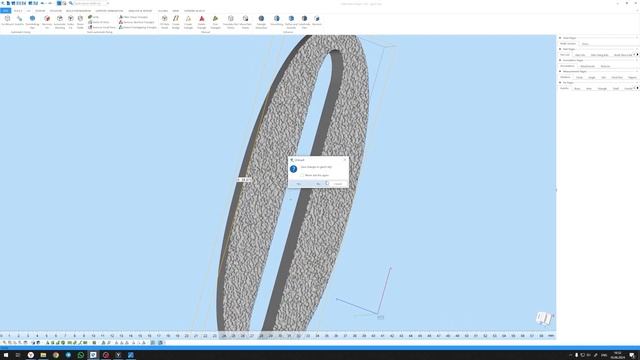Close the Unload dialog with X
This screenshot has height=360, width=640.
coord(345,160)
